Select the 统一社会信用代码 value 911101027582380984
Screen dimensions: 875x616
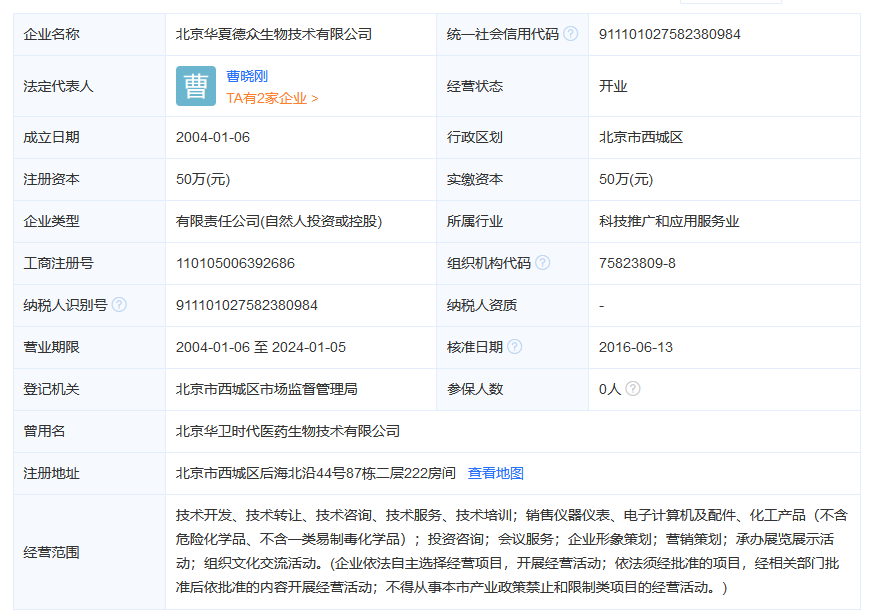pos(670,34)
